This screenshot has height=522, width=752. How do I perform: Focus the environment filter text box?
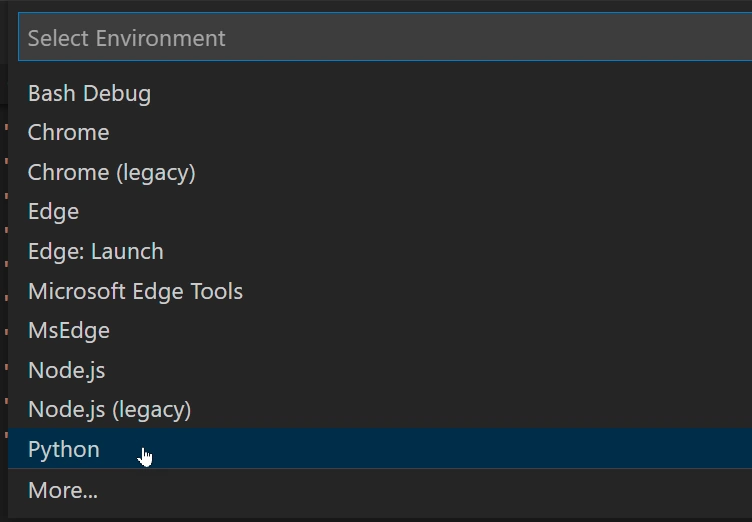pyautogui.click(x=385, y=38)
